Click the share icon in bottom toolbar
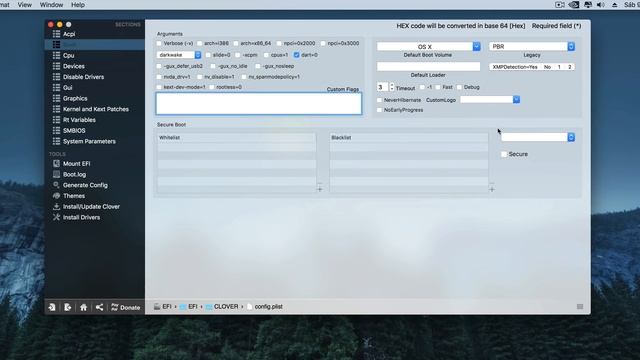This screenshot has height=360, width=640. 99,307
